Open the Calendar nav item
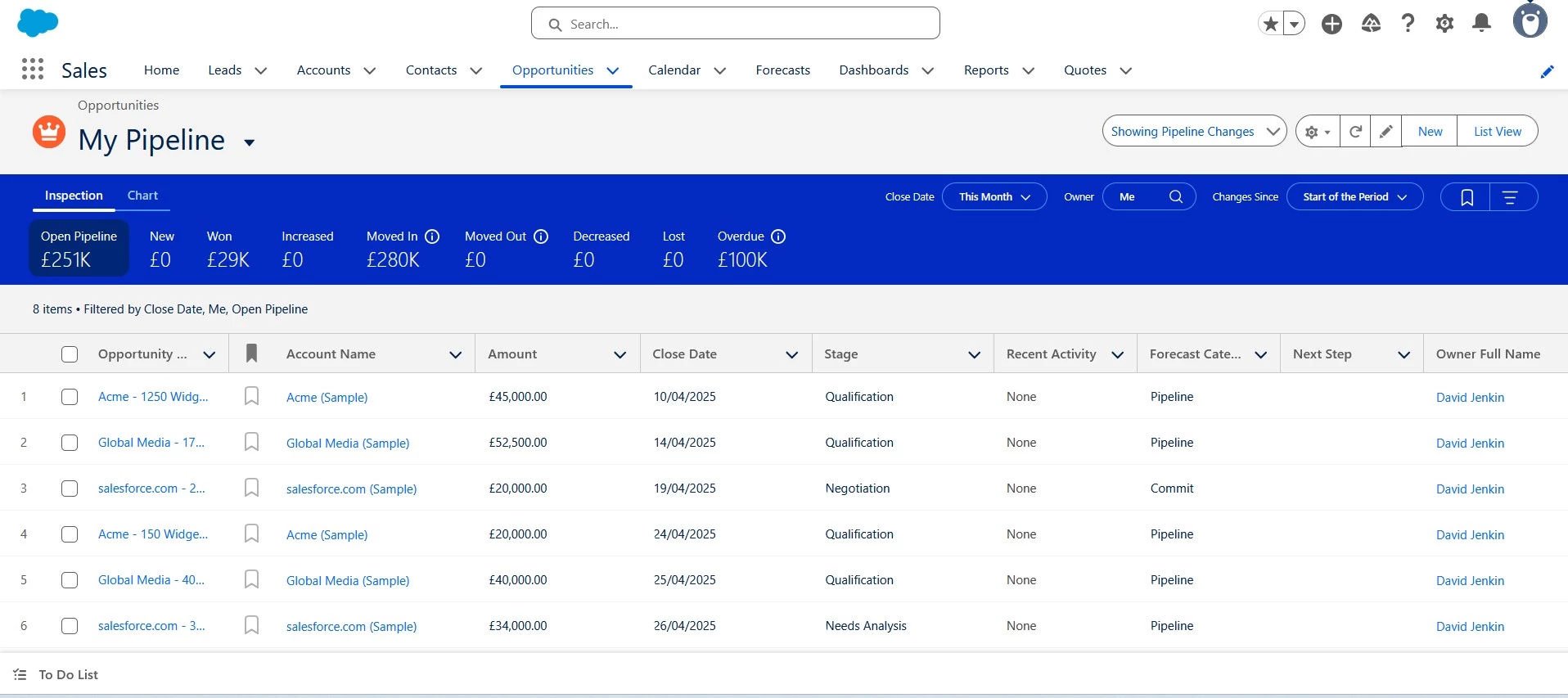Viewport: 1568px width, 698px height. (x=674, y=70)
